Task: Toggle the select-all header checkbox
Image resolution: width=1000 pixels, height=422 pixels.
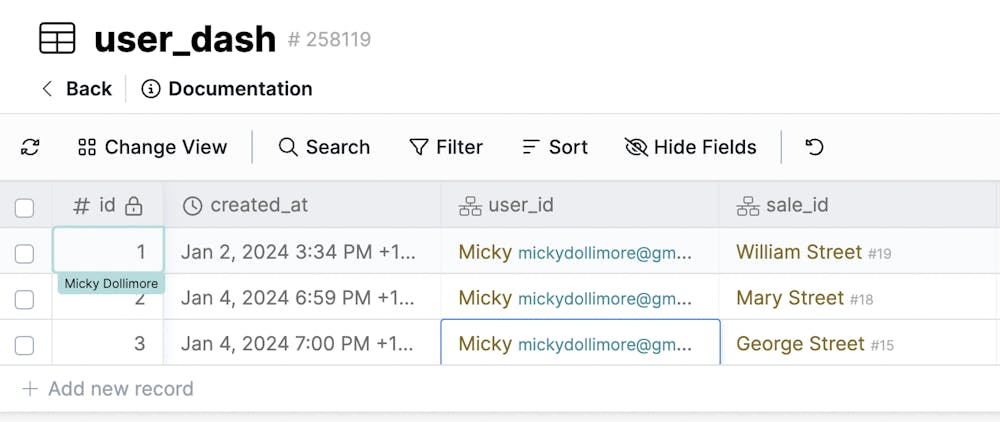Action: pyautogui.click(x=25, y=207)
